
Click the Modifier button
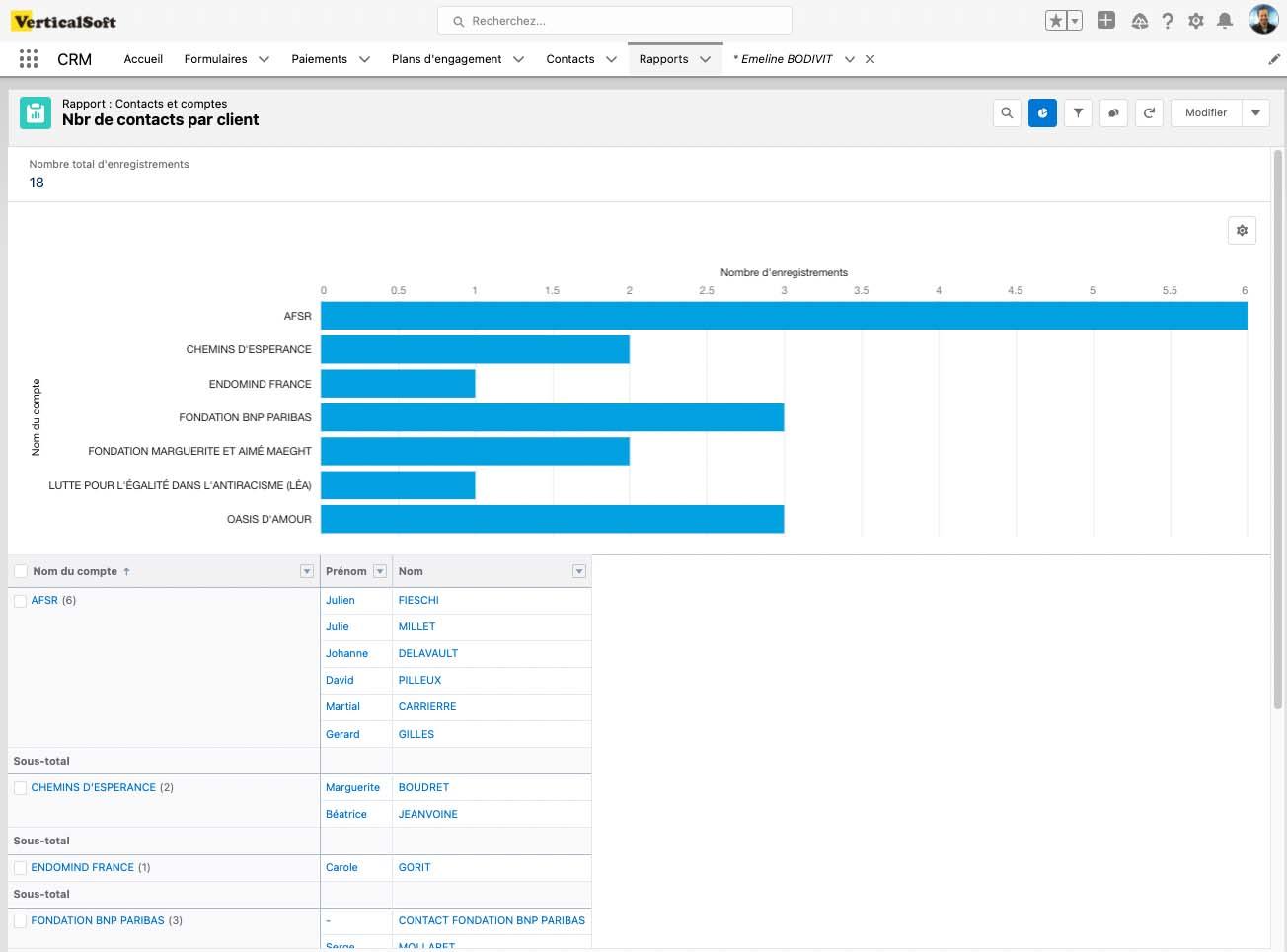click(1206, 112)
